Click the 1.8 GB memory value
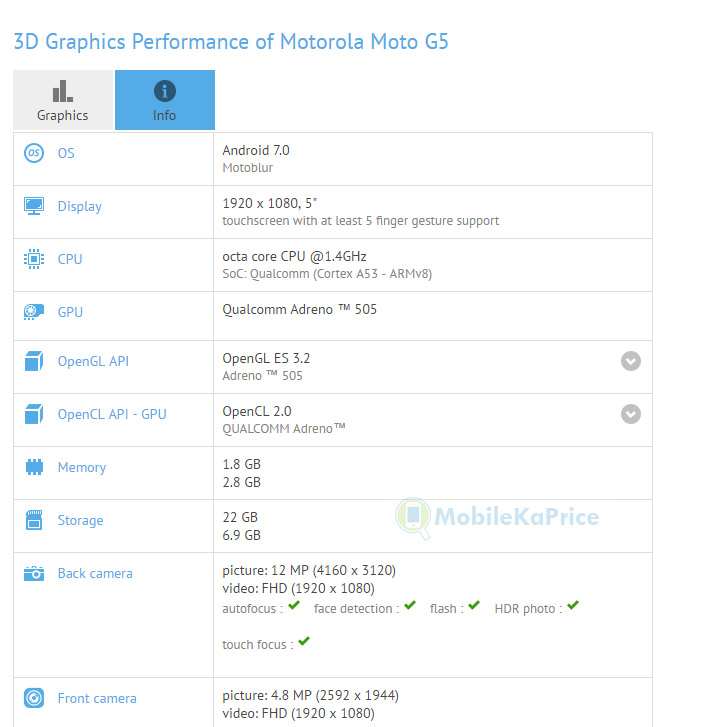Image resolution: width=725 pixels, height=727 pixels. (x=242, y=464)
